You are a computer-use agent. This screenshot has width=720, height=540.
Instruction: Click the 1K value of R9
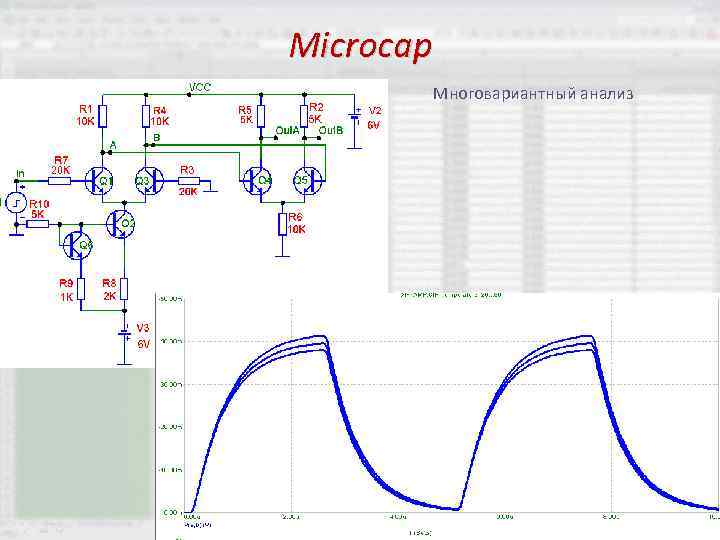point(67,297)
